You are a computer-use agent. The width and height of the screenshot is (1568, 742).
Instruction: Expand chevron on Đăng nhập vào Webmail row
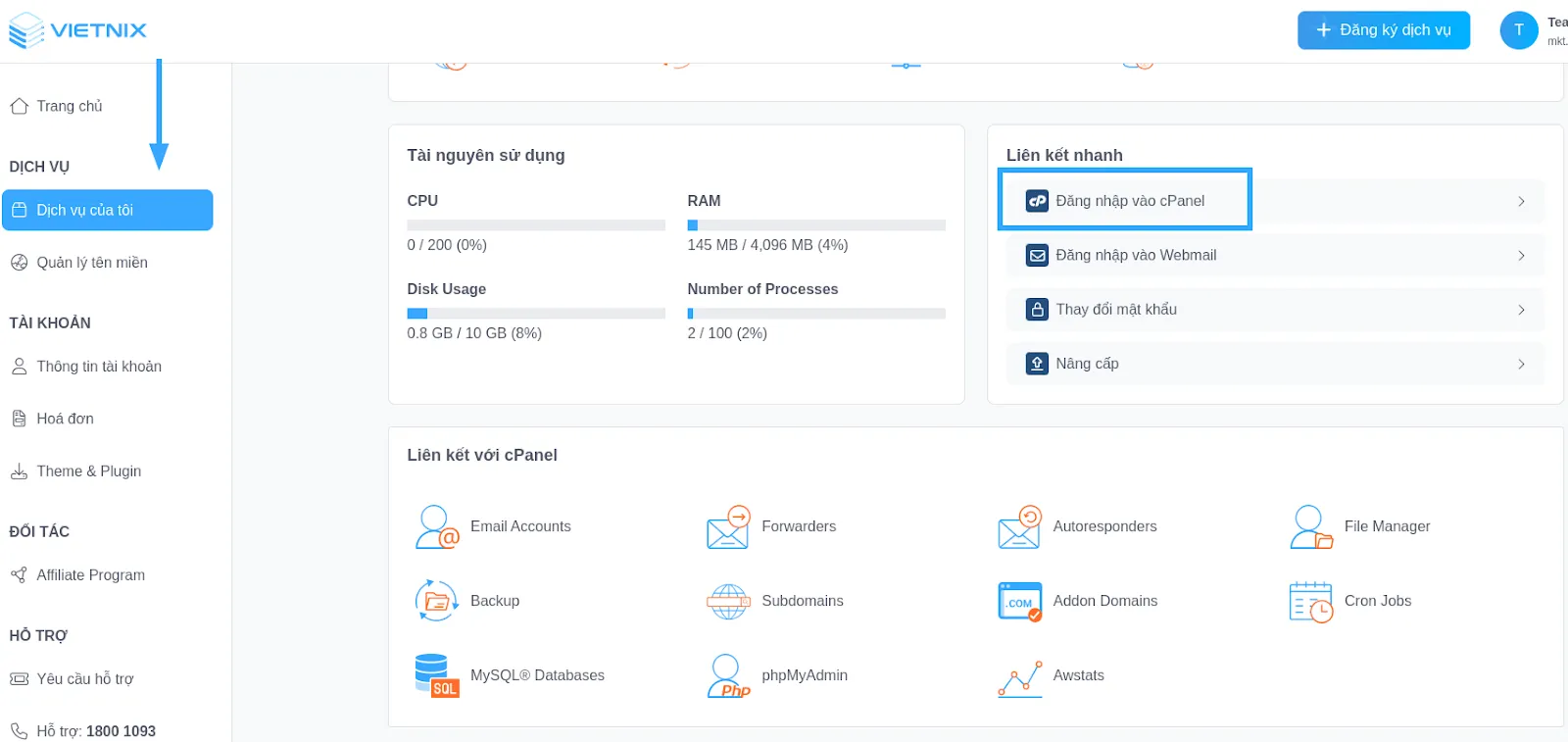click(1521, 255)
